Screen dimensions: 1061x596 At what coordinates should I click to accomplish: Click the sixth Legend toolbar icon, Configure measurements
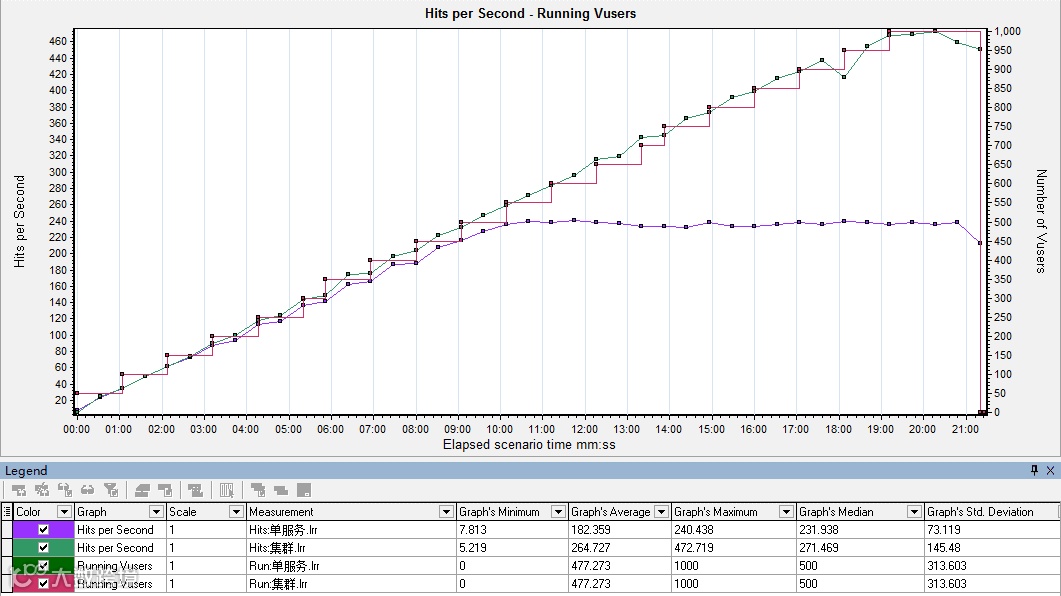142,490
